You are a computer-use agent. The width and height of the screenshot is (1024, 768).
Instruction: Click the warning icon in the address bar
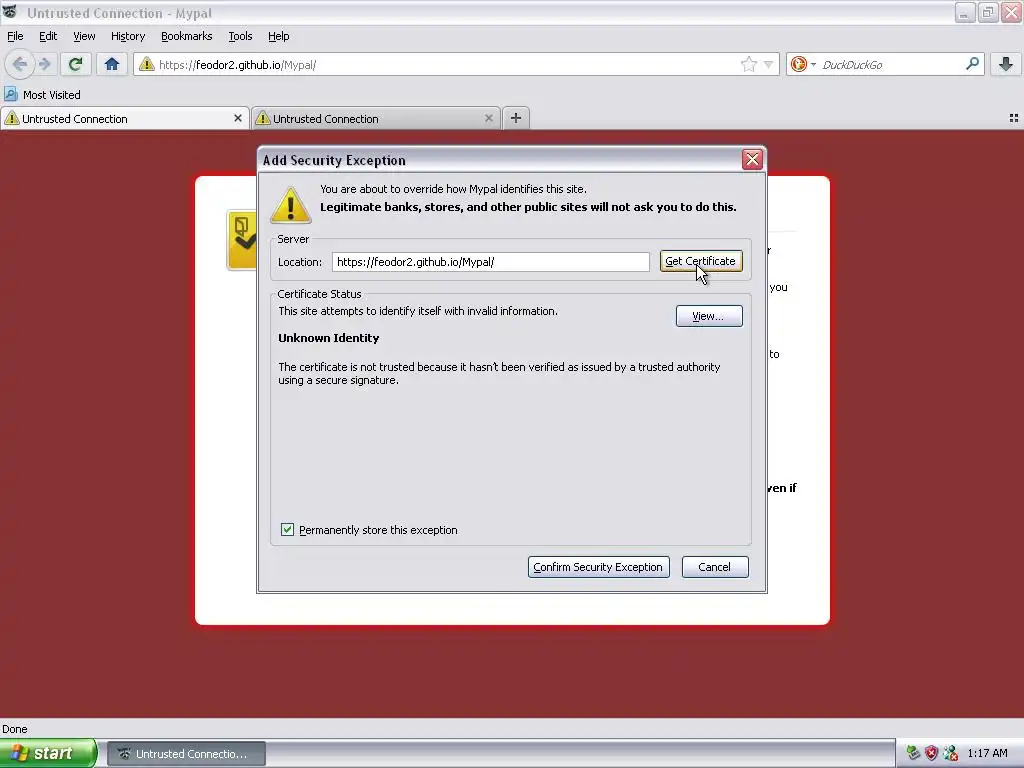coord(147,64)
